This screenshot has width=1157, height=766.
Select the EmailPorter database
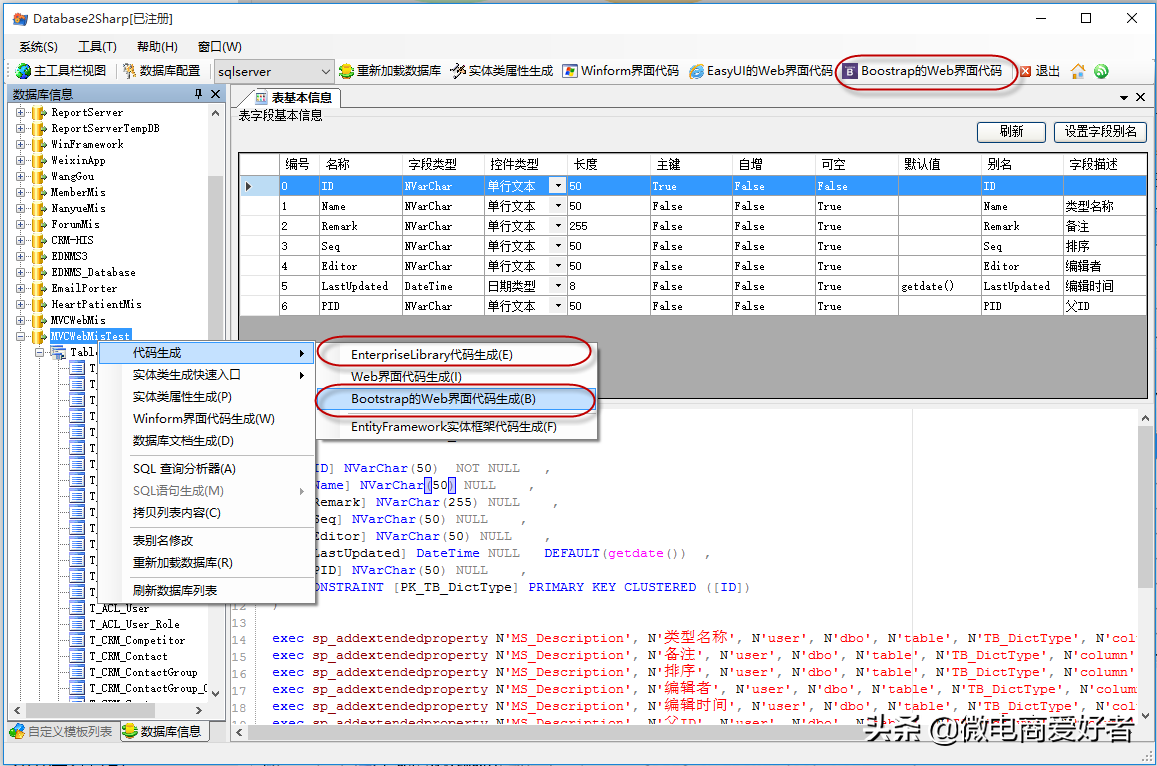point(83,289)
